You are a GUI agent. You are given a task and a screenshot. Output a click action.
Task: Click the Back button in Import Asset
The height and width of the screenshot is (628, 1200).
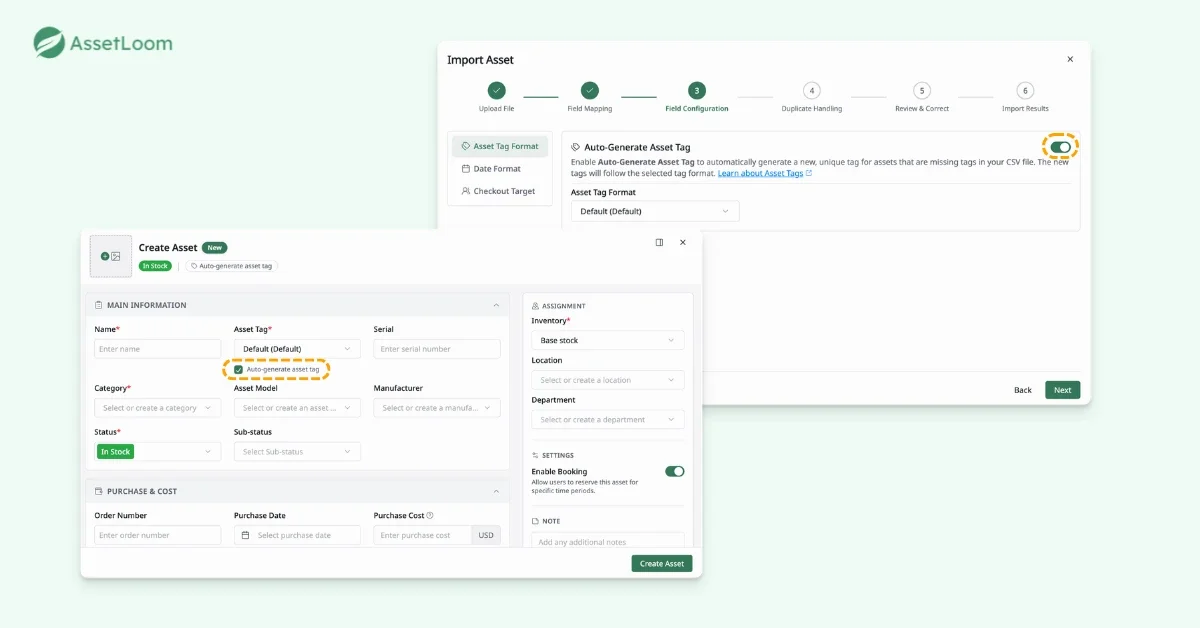[x=1023, y=390]
